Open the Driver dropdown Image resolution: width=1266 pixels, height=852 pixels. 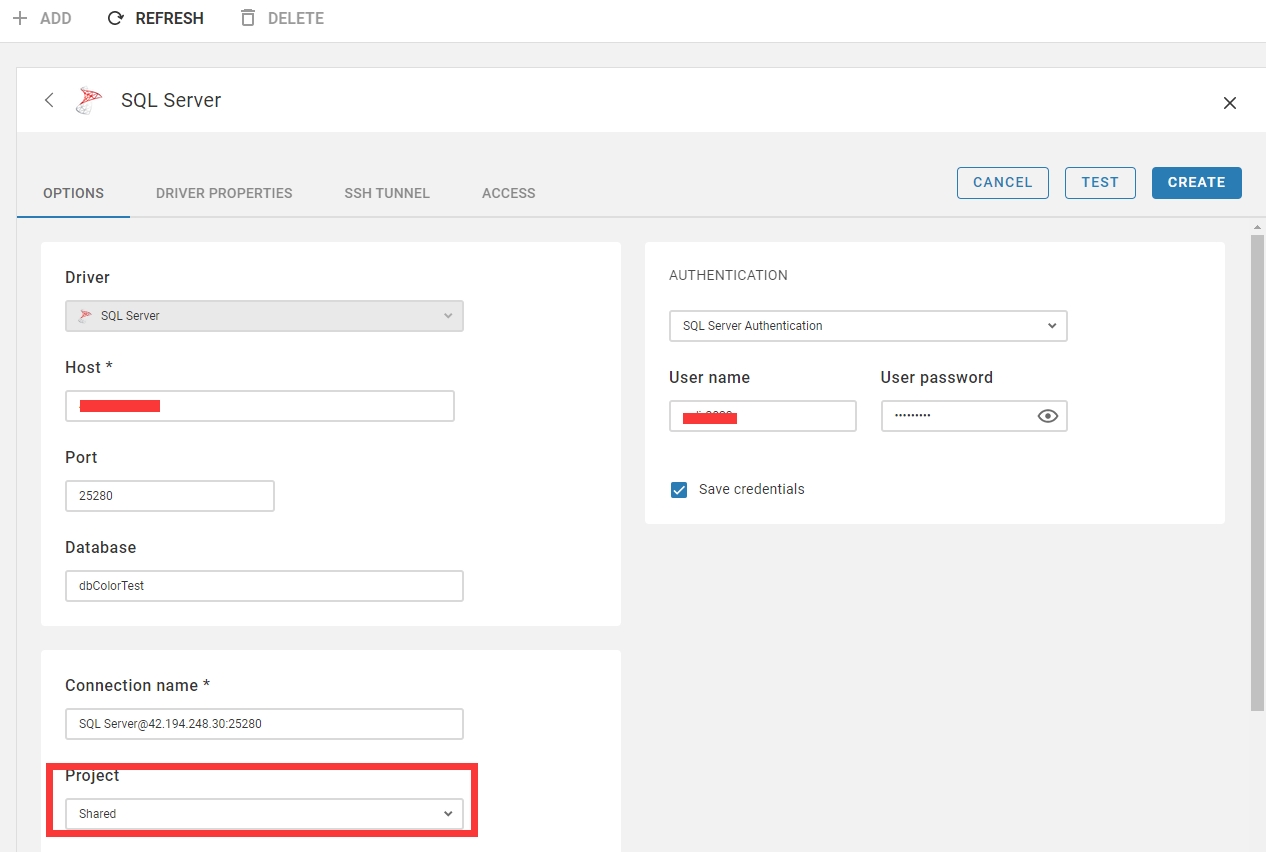pyautogui.click(x=264, y=316)
